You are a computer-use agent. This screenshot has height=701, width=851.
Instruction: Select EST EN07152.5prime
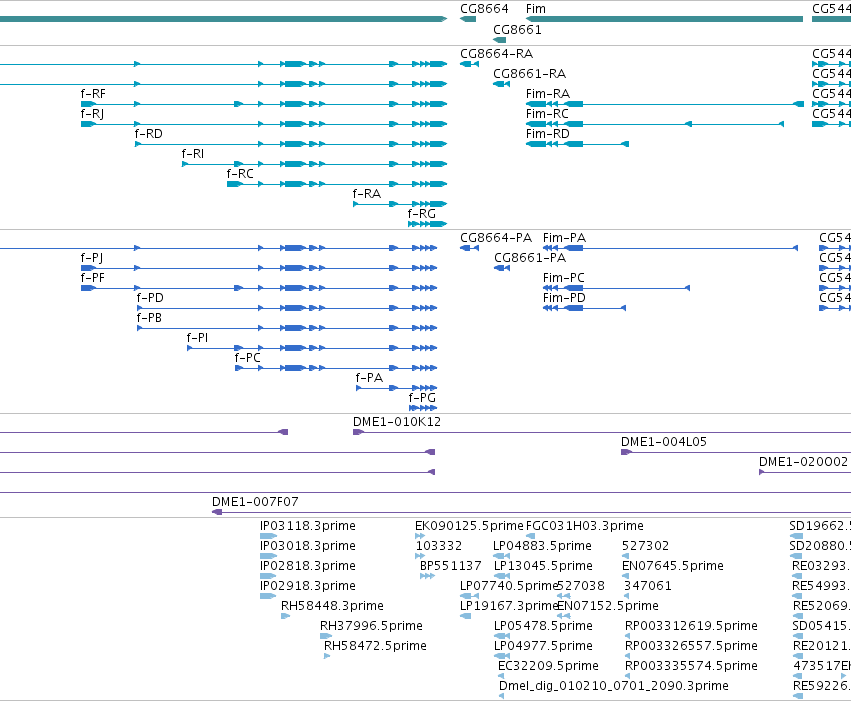point(563,616)
